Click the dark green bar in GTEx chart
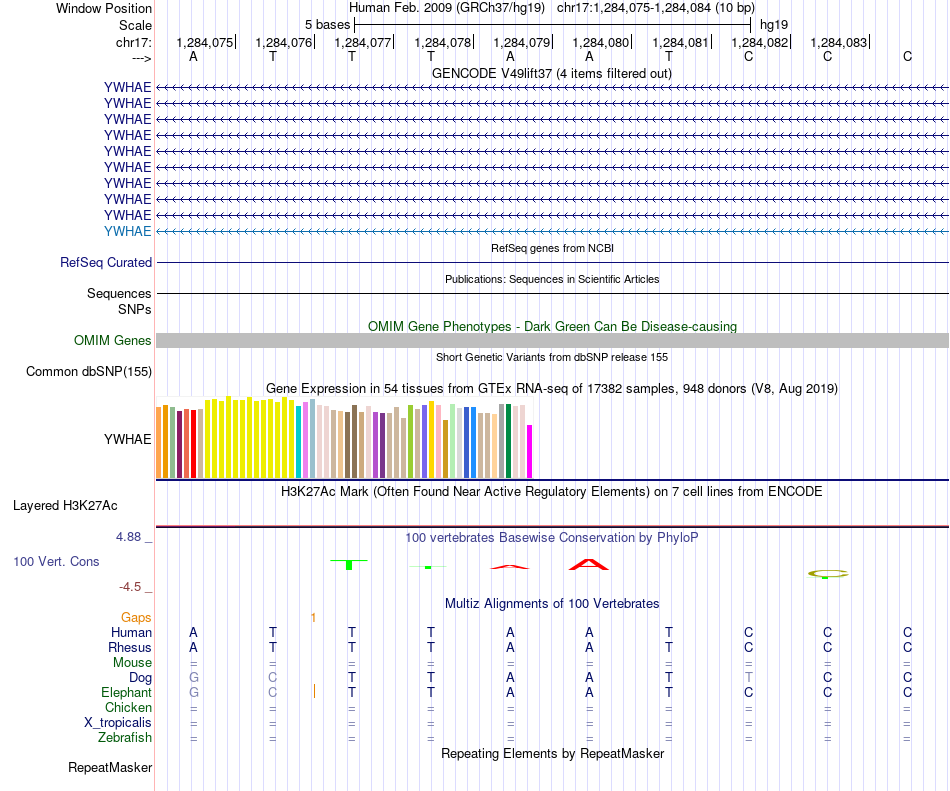The width and height of the screenshot is (950, 791). (x=508, y=441)
